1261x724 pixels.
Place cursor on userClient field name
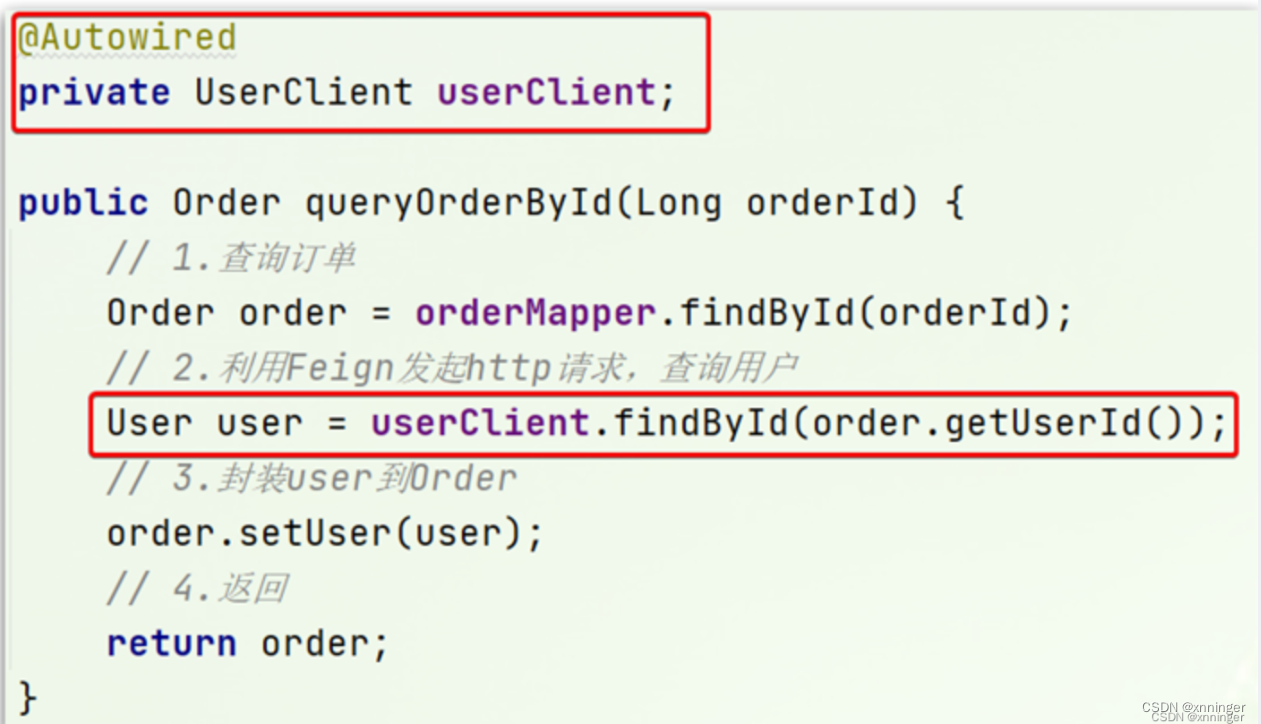[546, 92]
